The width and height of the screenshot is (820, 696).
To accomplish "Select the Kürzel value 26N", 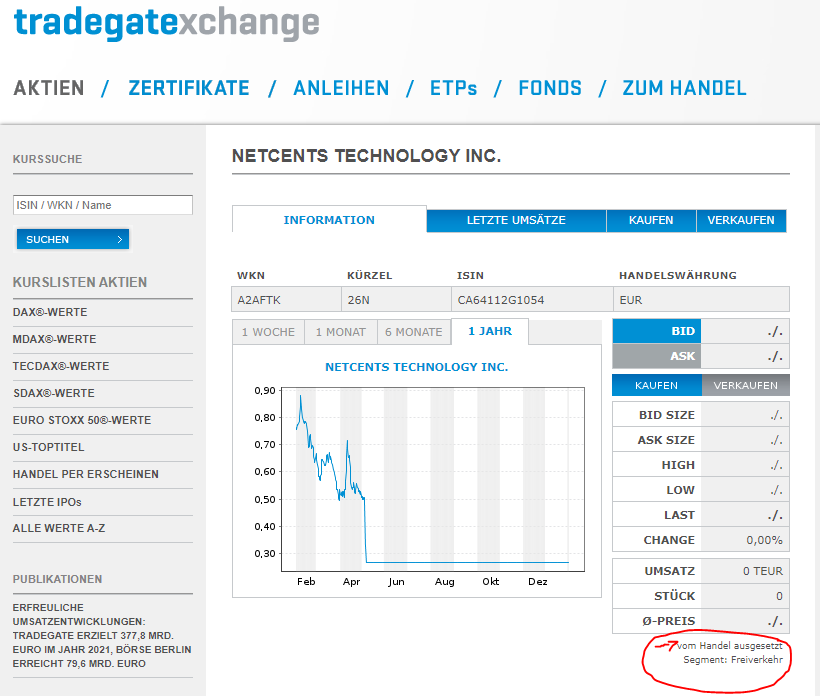I will click(x=359, y=300).
